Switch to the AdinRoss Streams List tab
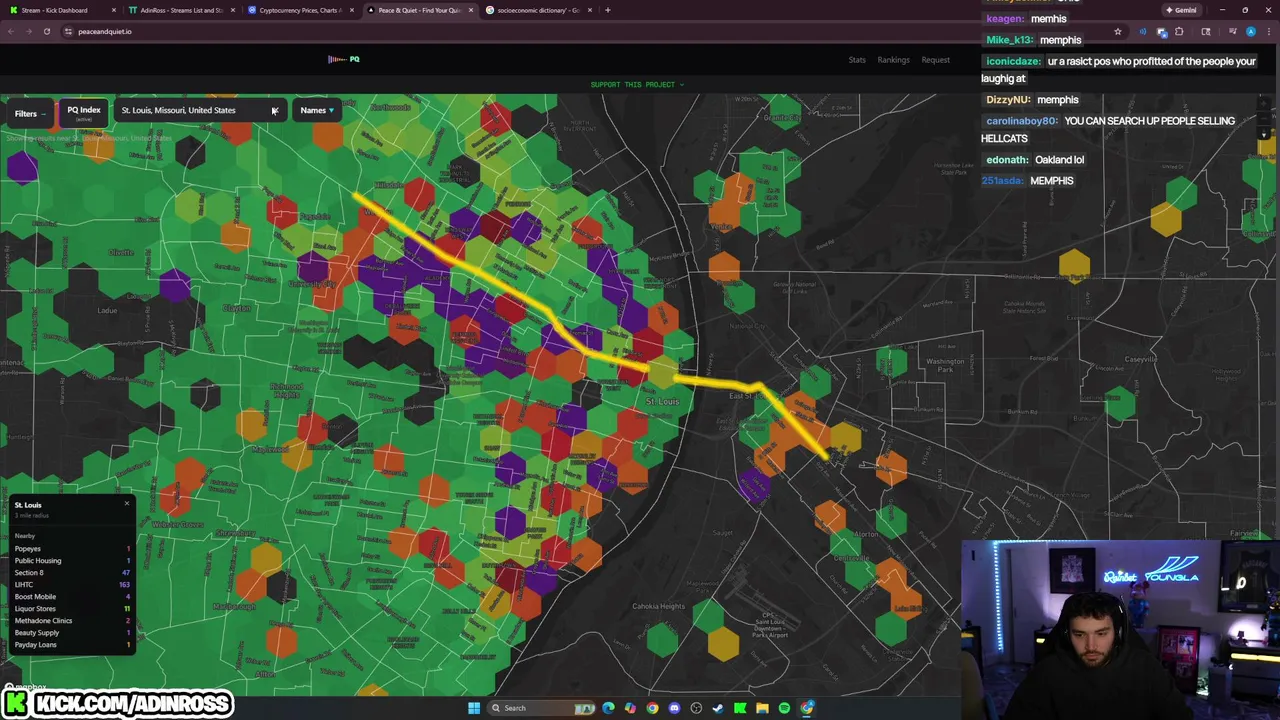Screen dimensions: 1280x720 click(182, 10)
